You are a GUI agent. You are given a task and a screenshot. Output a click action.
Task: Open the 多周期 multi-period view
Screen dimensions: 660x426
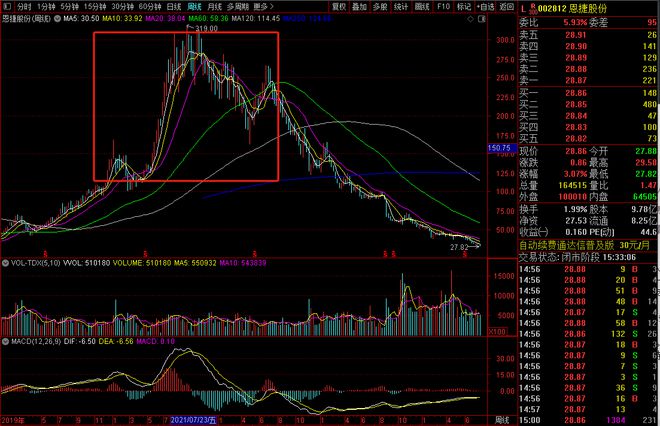pyautogui.click(x=238, y=7)
